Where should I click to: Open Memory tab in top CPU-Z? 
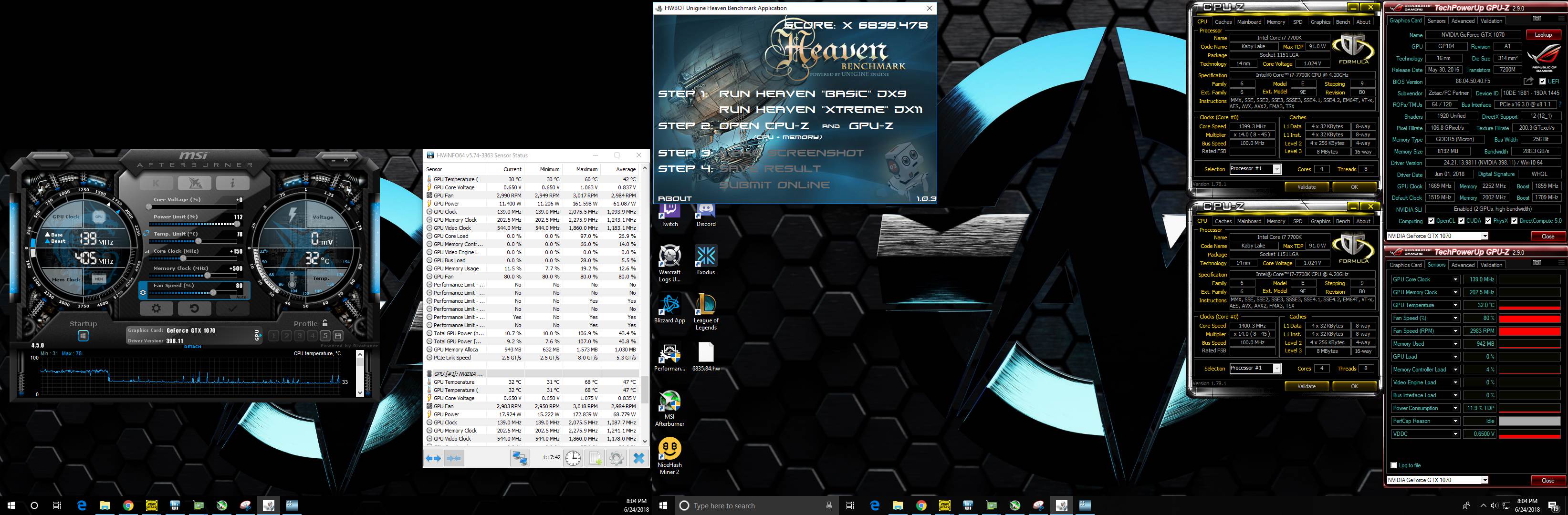(x=1276, y=21)
